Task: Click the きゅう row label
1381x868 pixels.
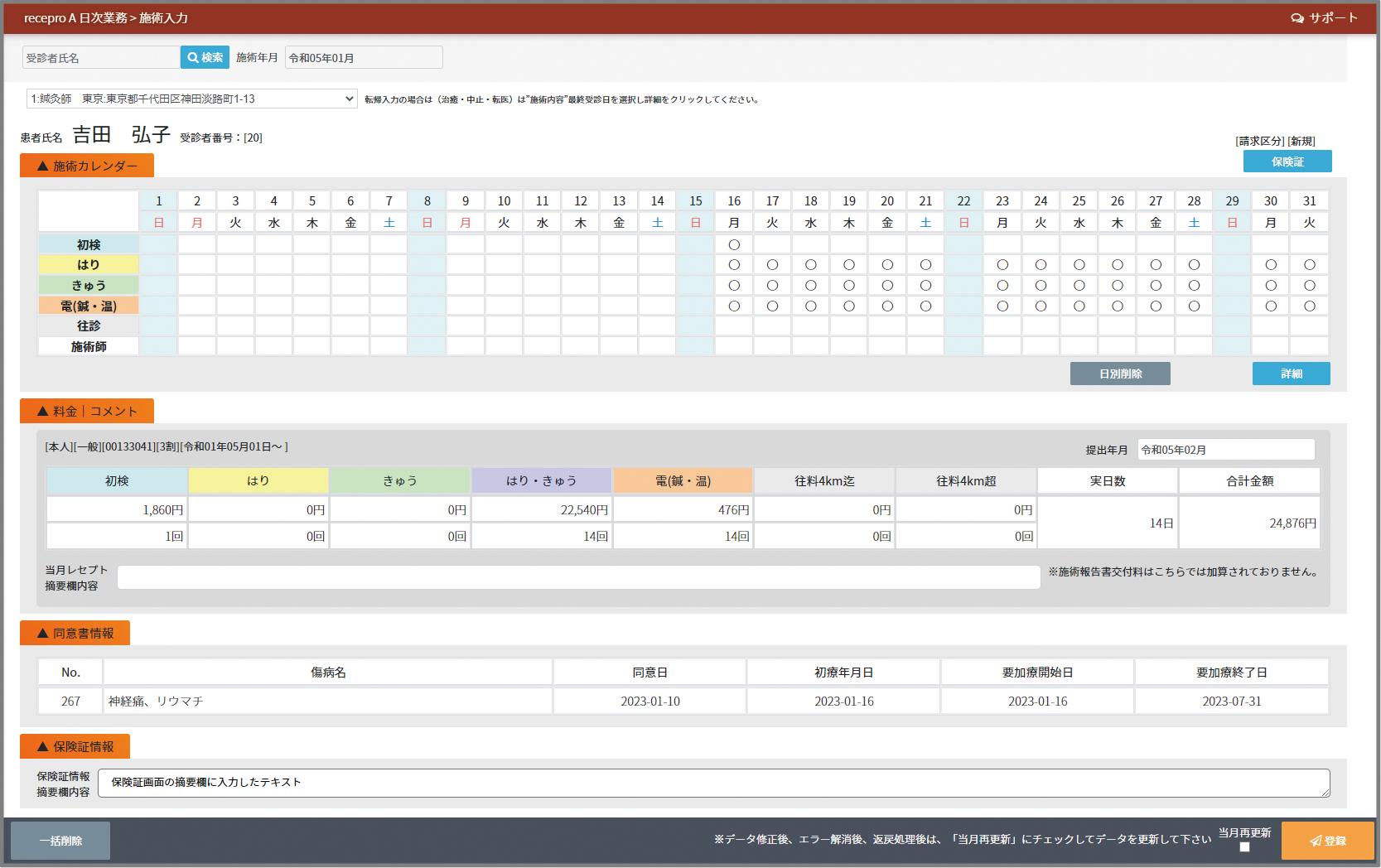Action: tap(89, 285)
